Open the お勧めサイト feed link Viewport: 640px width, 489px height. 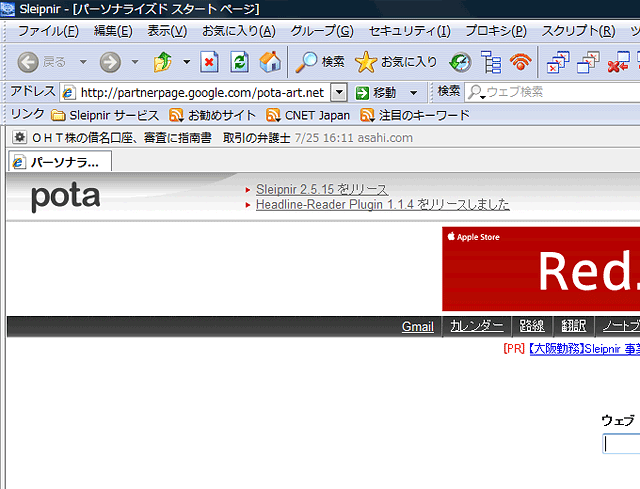(212, 116)
